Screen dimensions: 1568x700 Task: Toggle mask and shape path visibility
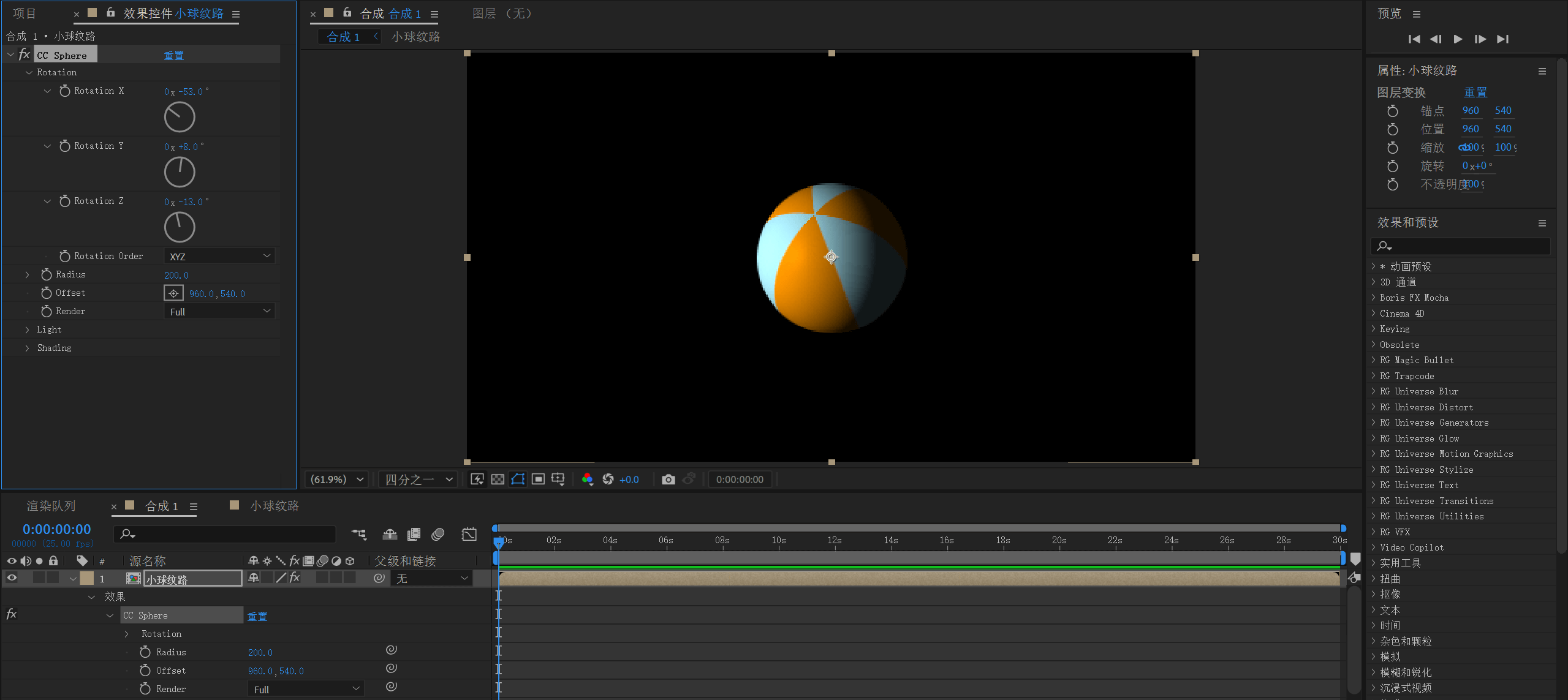(518, 479)
